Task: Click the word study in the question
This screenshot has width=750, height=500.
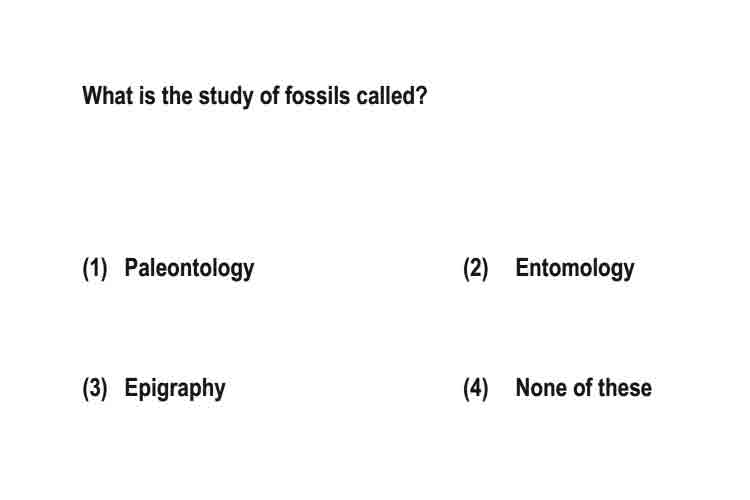Action: click(x=226, y=96)
